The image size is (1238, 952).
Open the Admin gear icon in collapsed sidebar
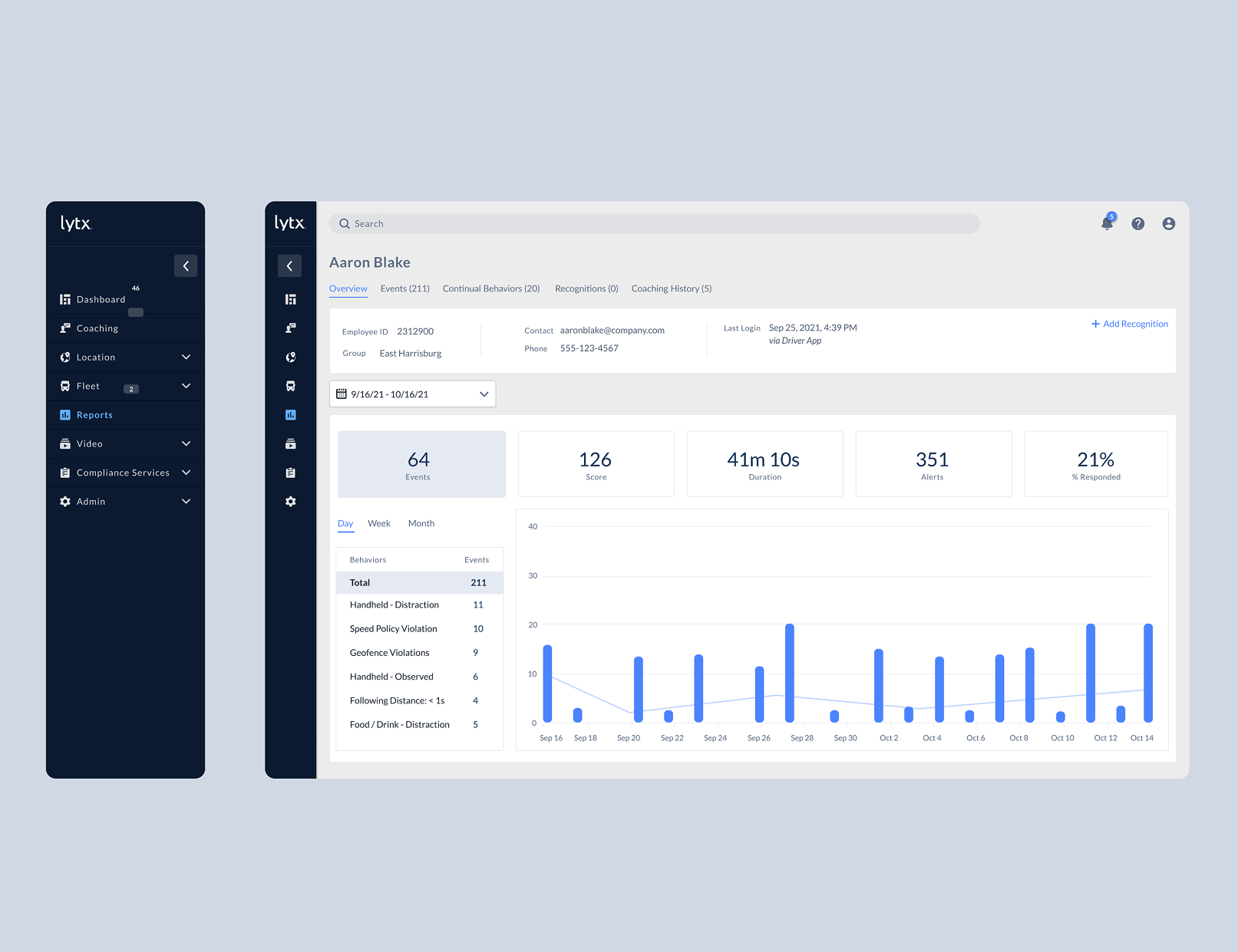pos(290,502)
